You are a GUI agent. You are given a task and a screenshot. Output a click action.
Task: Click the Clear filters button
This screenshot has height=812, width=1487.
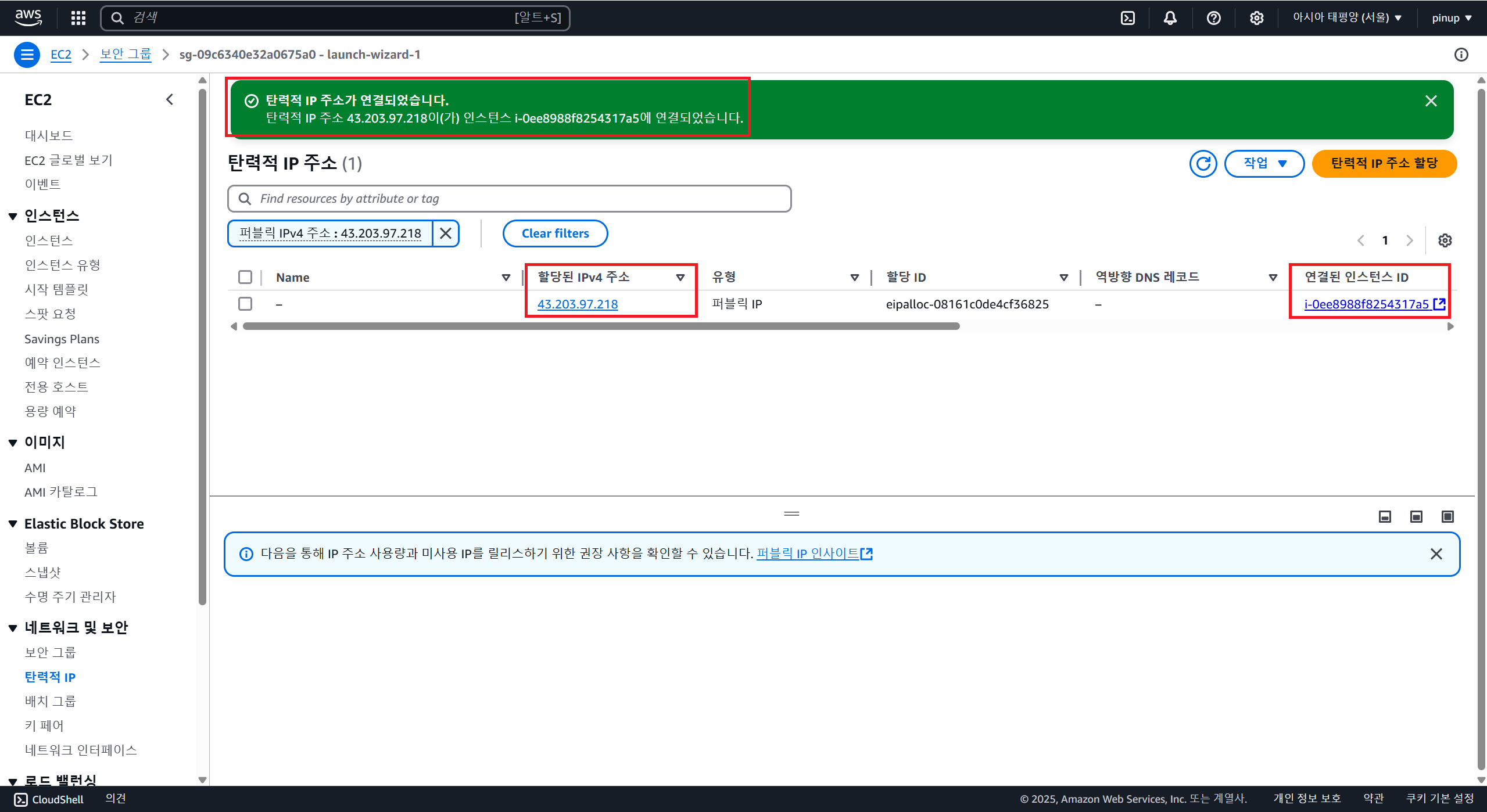(555, 233)
